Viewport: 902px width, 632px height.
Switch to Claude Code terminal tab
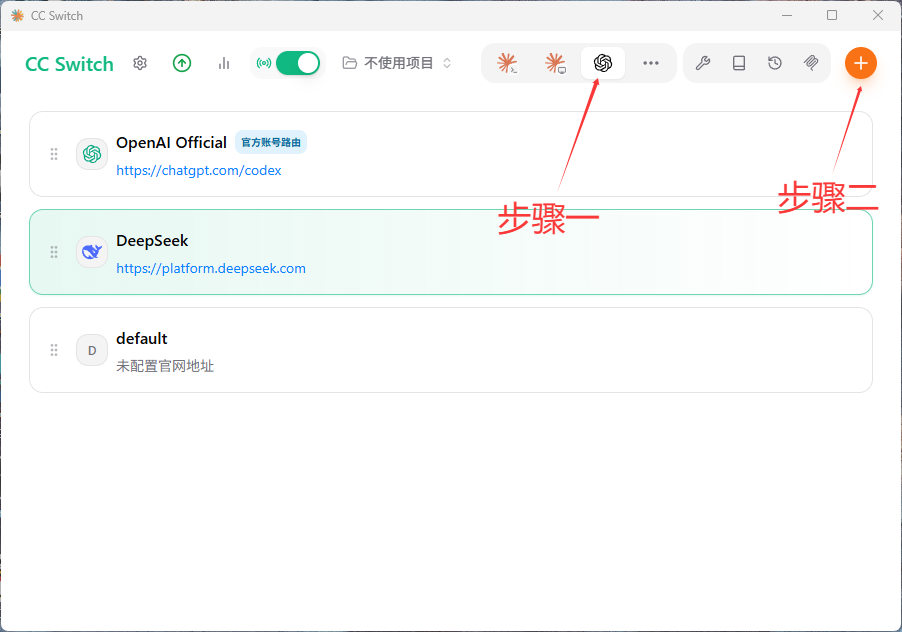tap(507, 63)
